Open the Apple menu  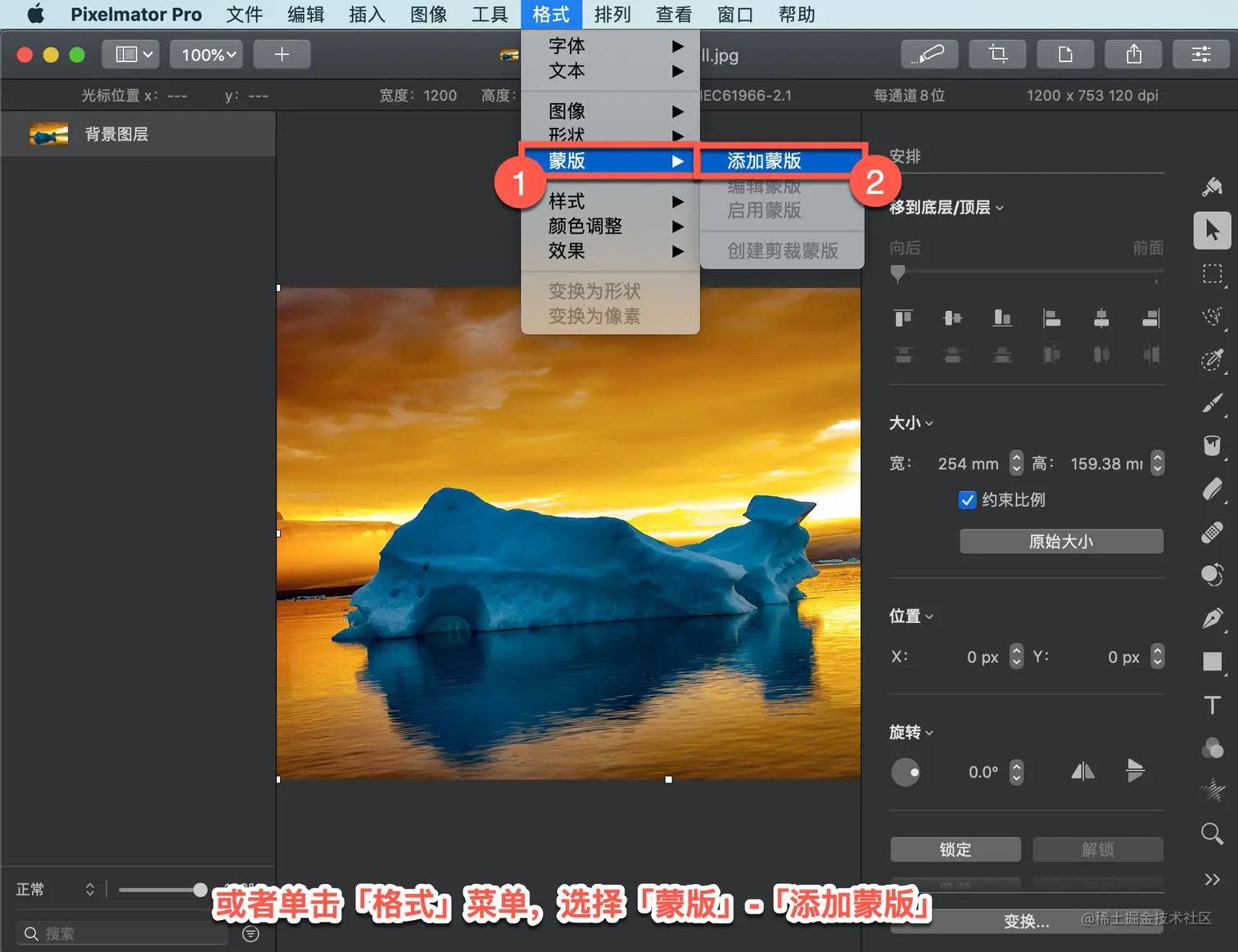tap(36, 14)
